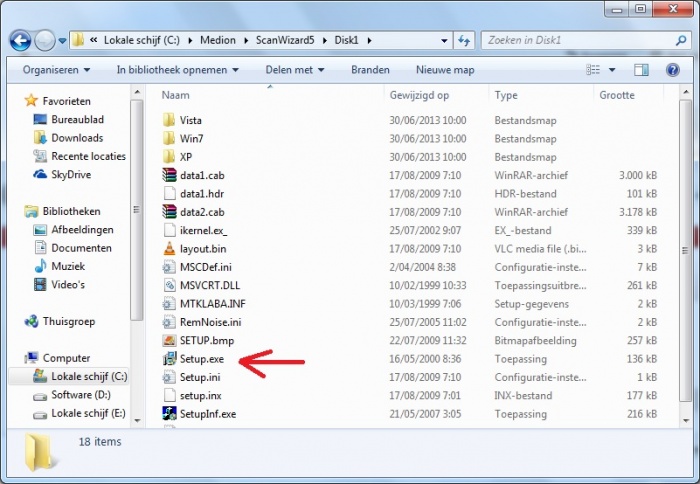Expand breadcrumb arrow after Disk1
The height and width of the screenshot is (484, 700).
(x=369, y=41)
